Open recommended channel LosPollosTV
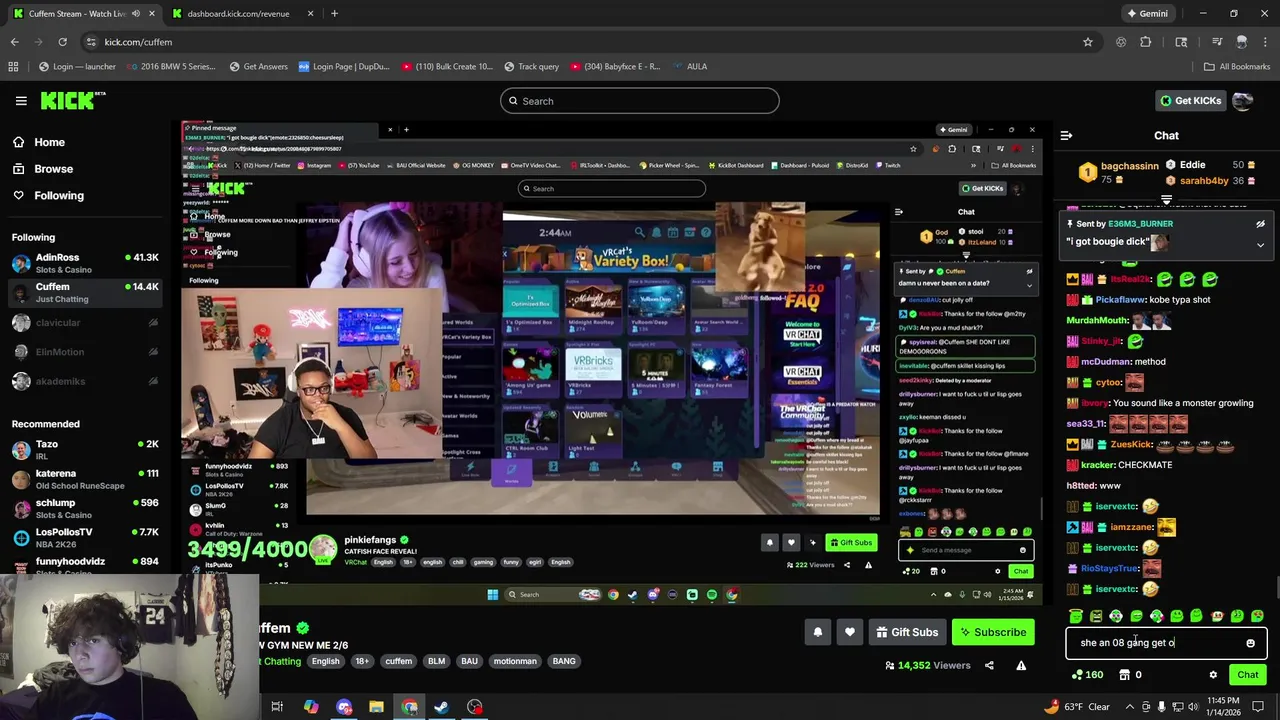 85,537
